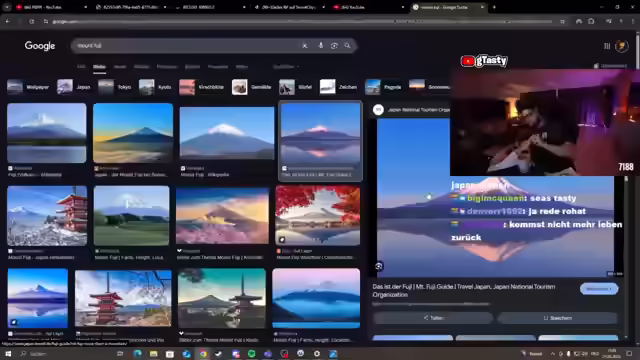
Task: Filter images by Wallpaper chip
Action: pyautogui.click(x=28, y=87)
